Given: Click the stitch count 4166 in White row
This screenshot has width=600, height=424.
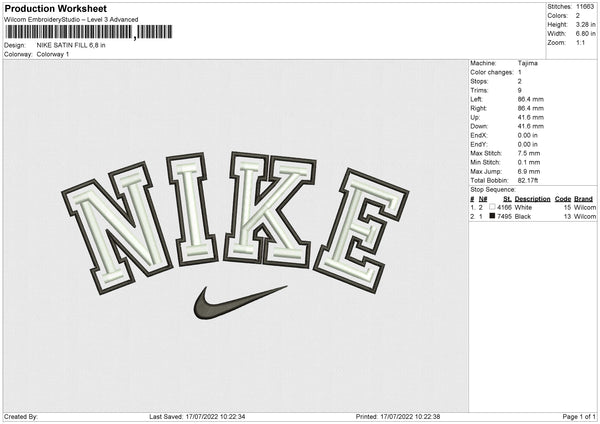Looking at the screenshot, I should (504, 207).
